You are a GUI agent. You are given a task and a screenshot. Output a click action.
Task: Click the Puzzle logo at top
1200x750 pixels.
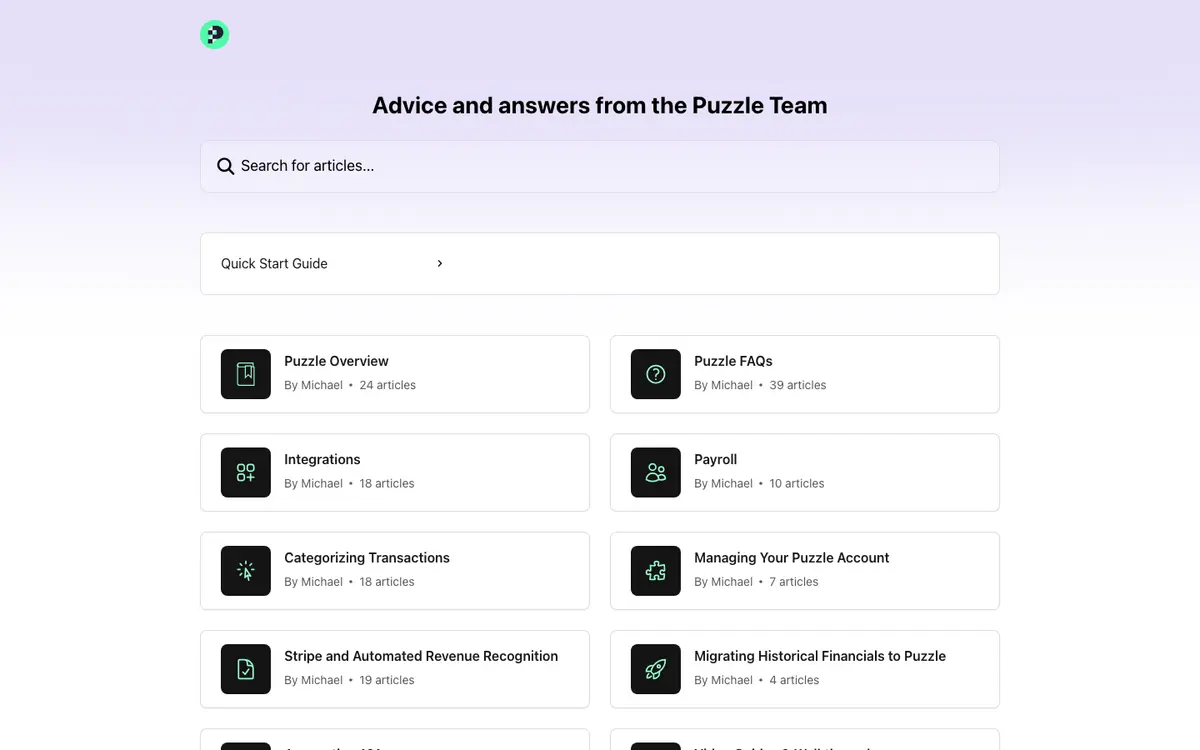click(215, 35)
